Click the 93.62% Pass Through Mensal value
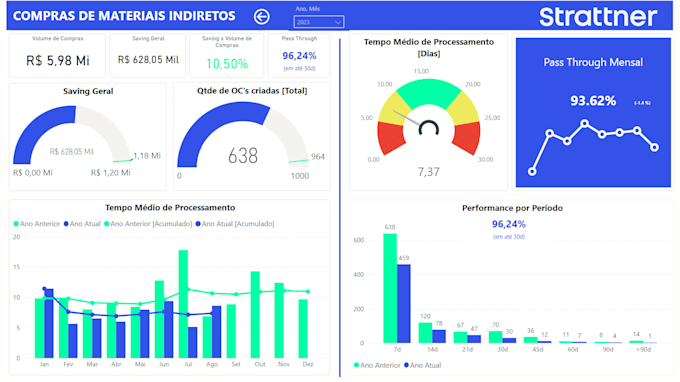The height and width of the screenshot is (382, 680). click(x=593, y=101)
